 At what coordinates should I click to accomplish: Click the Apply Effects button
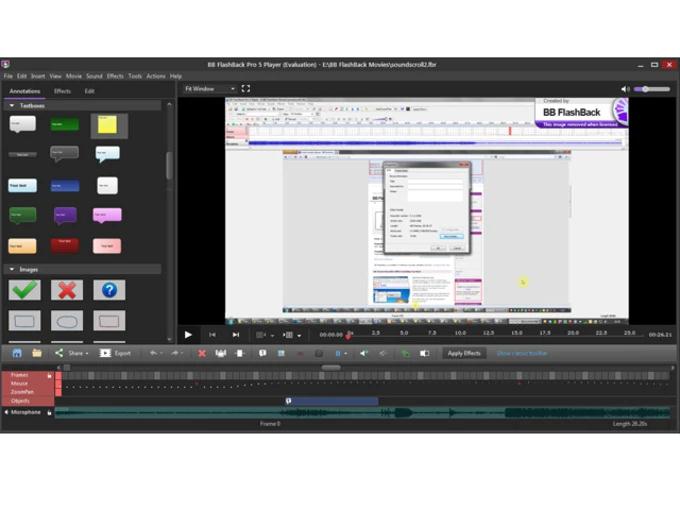tap(464, 353)
